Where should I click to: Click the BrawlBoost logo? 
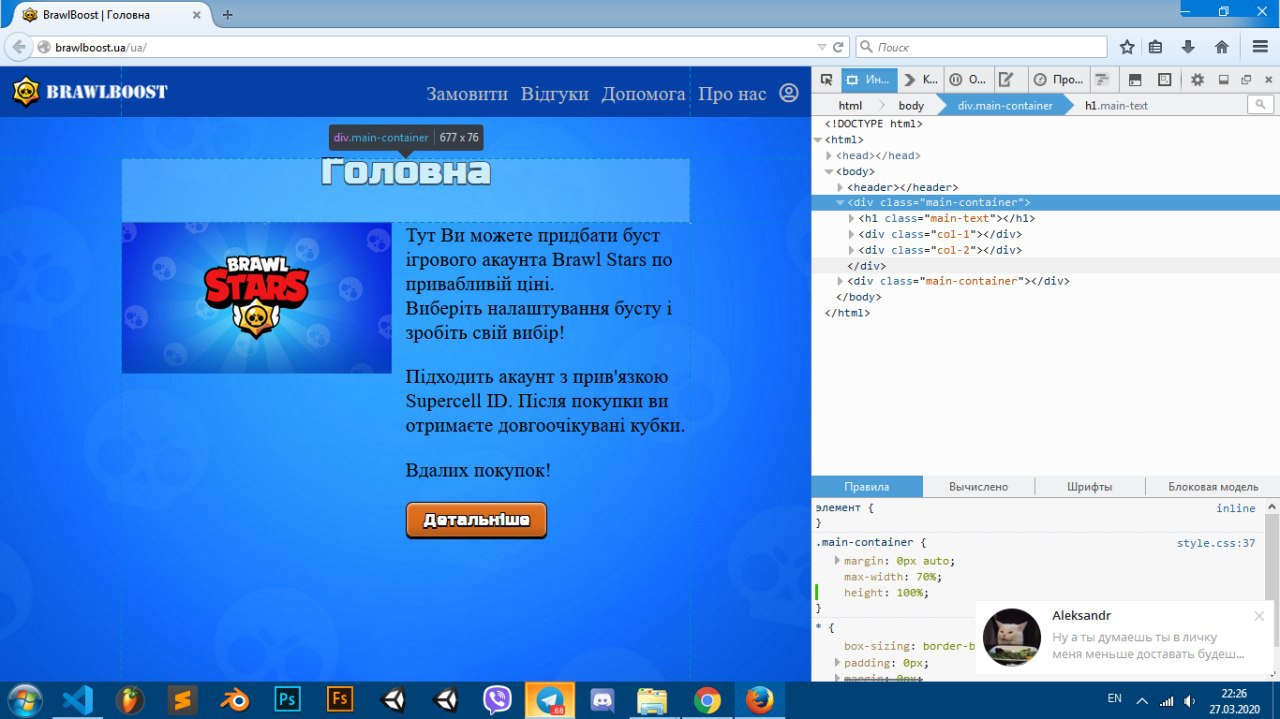[90, 92]
